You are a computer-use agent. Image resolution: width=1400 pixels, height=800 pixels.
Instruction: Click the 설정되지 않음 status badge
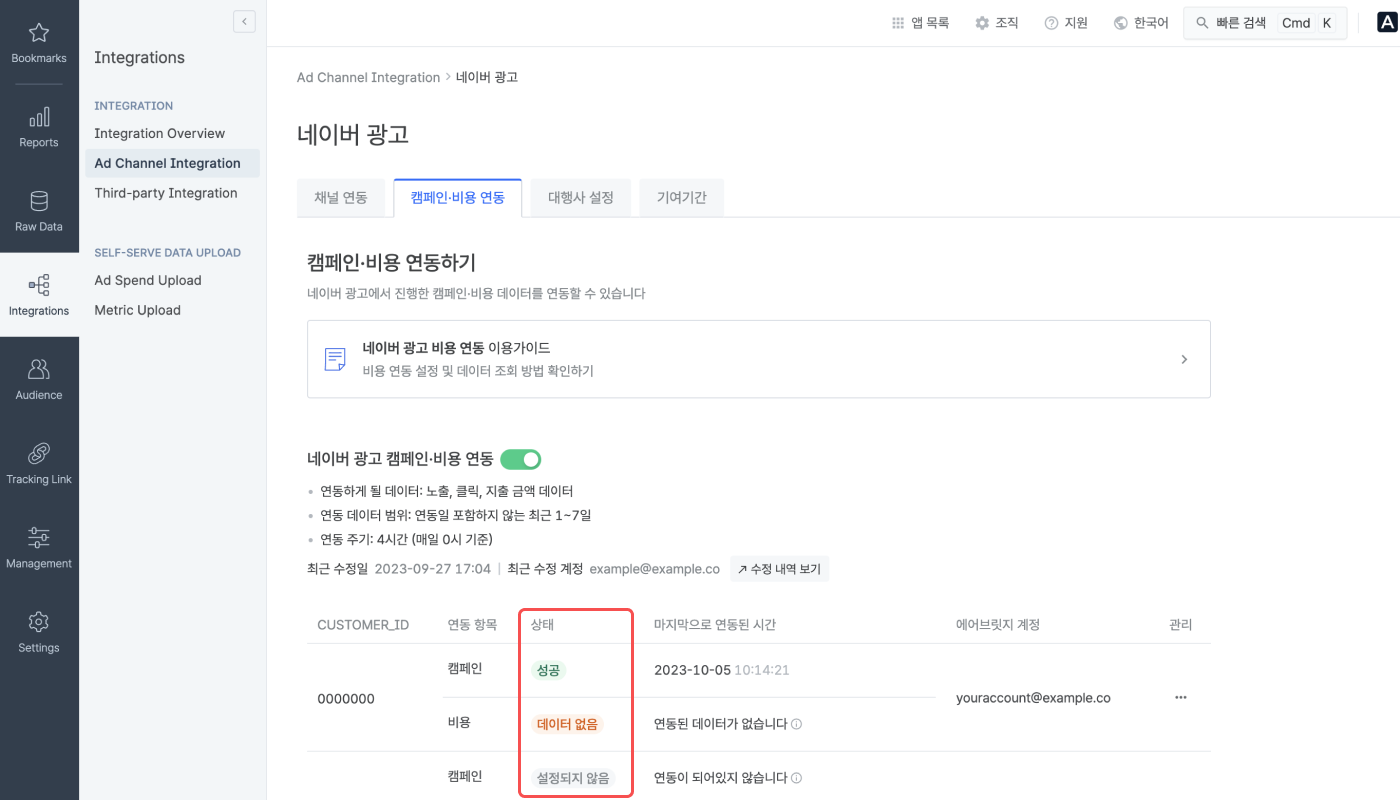[573, 778]
